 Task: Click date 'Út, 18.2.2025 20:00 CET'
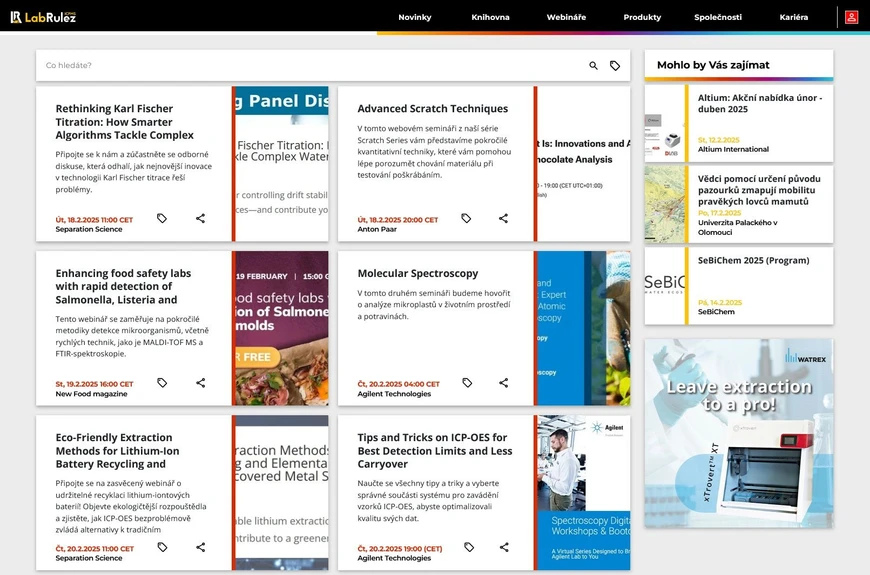pos(398,220)
